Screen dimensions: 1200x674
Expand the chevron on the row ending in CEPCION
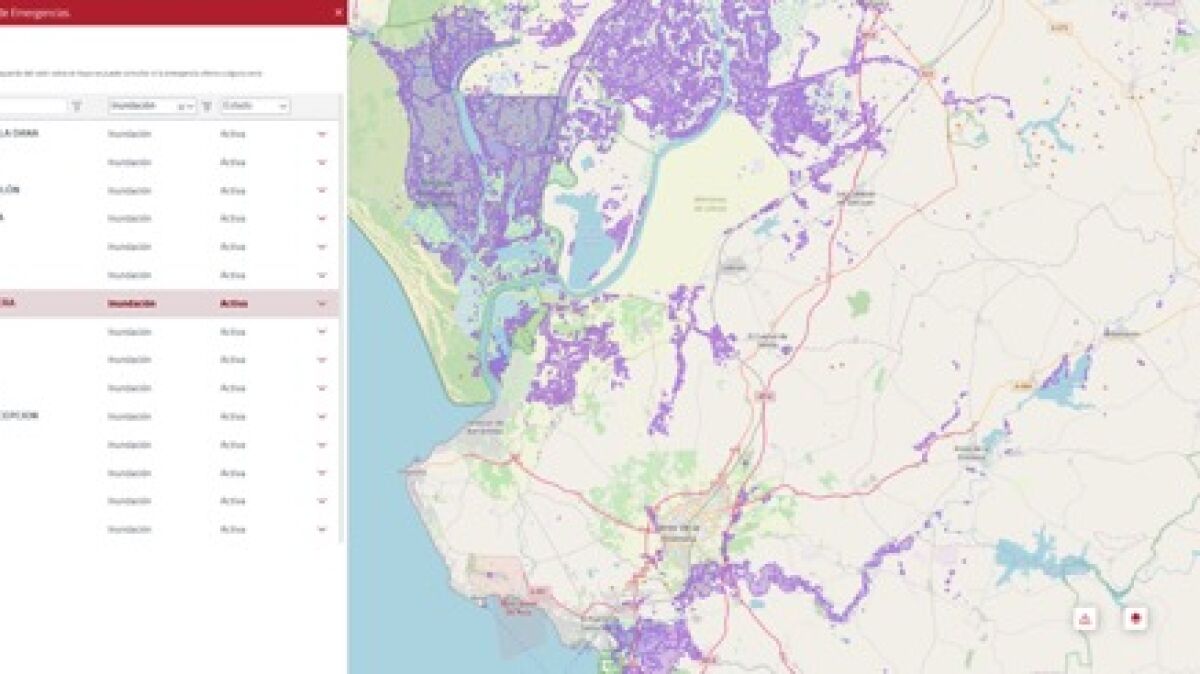point(322,417)
